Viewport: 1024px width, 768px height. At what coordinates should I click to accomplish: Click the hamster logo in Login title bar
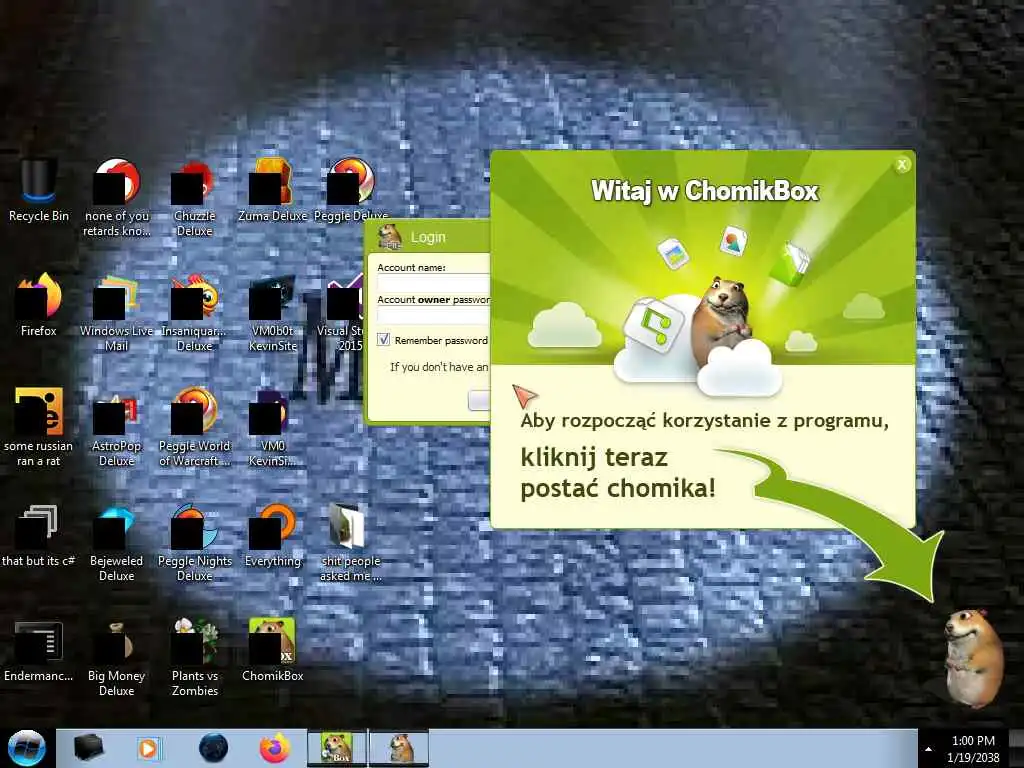click(390, 237)
